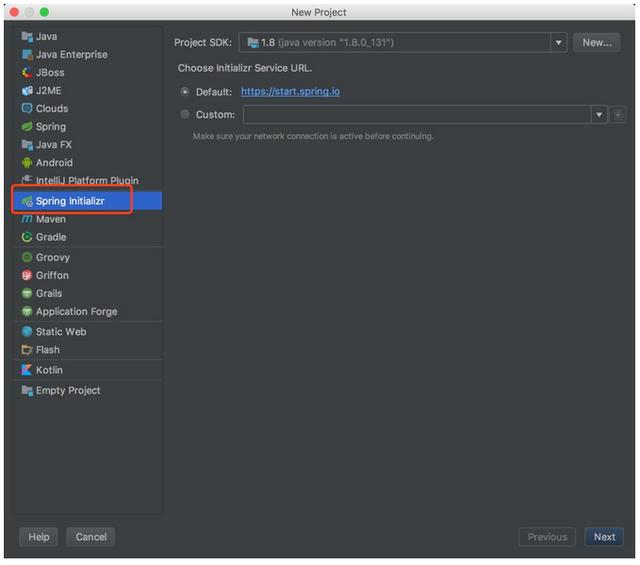The image size is (640, 565).
Task: Click the Android robot icon
Action: [x=27, y=163]
